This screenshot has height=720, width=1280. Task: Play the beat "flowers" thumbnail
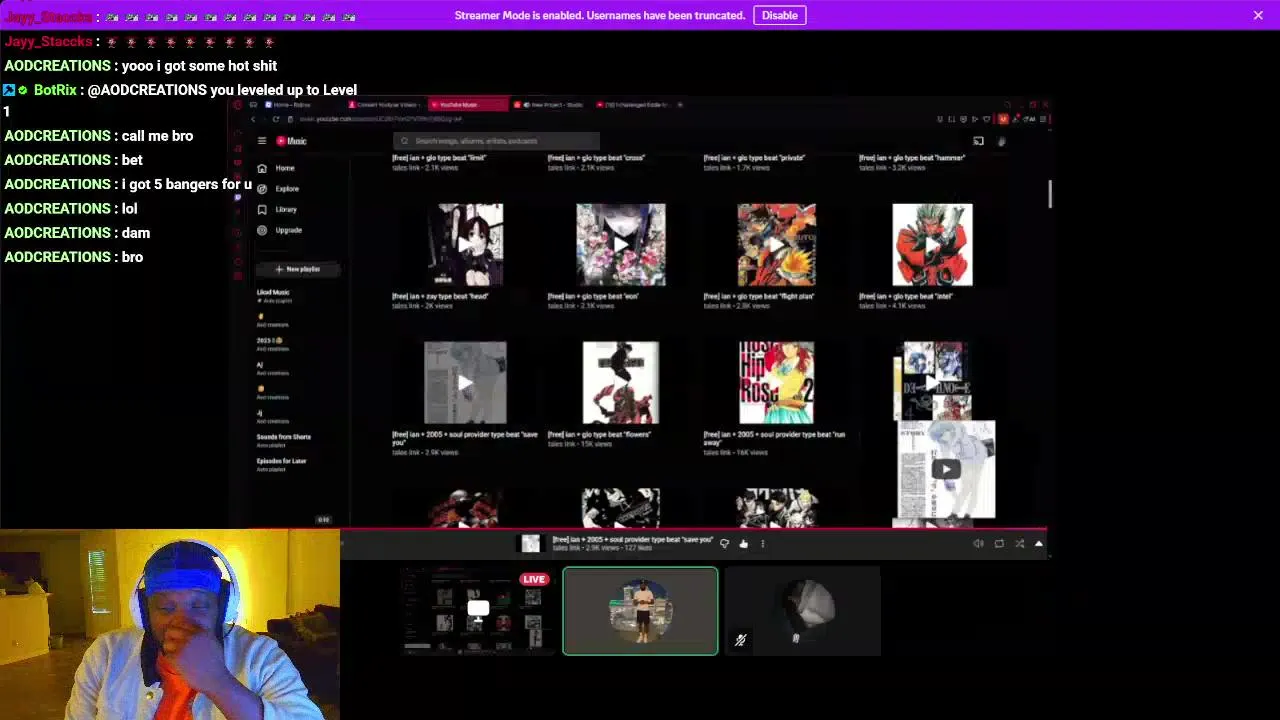(620, 382)
